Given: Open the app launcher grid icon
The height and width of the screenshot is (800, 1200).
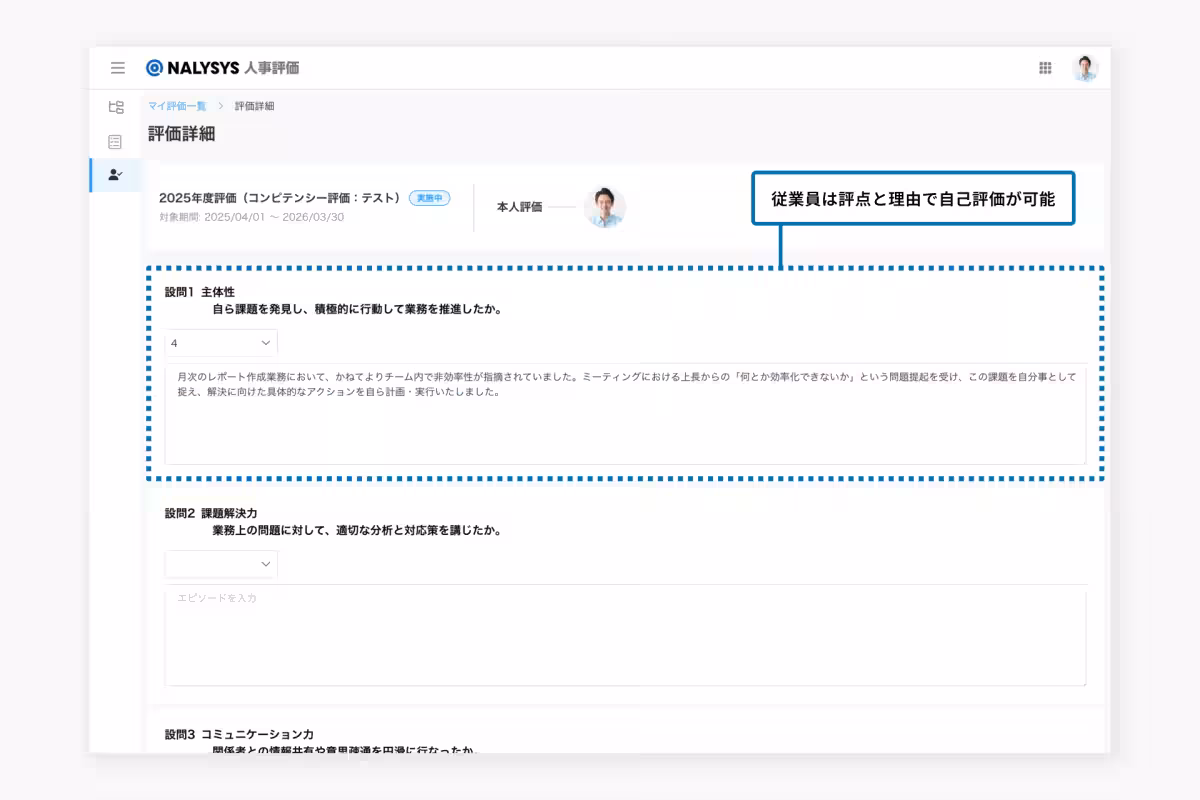Looking at the screenshot, I should (1045, 67).
